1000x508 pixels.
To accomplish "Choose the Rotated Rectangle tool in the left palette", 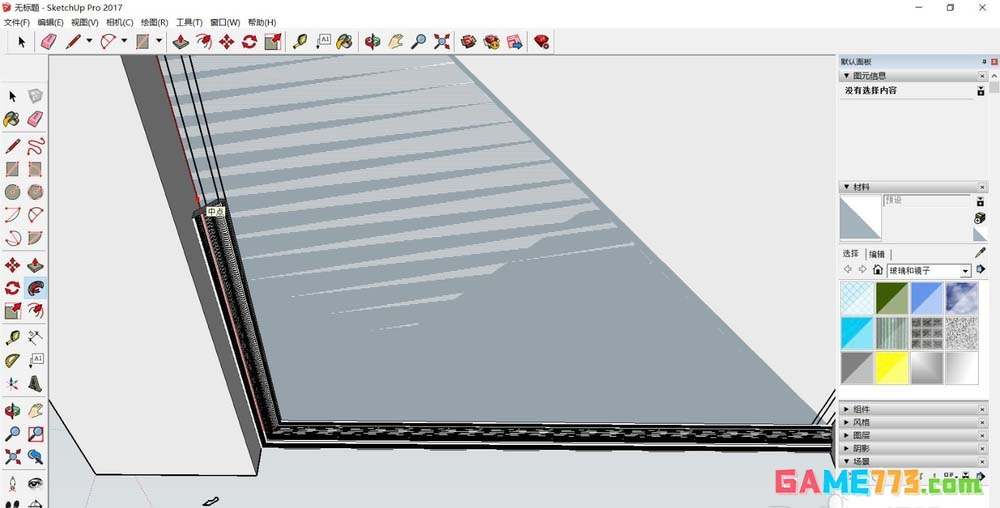I will 36,169.
